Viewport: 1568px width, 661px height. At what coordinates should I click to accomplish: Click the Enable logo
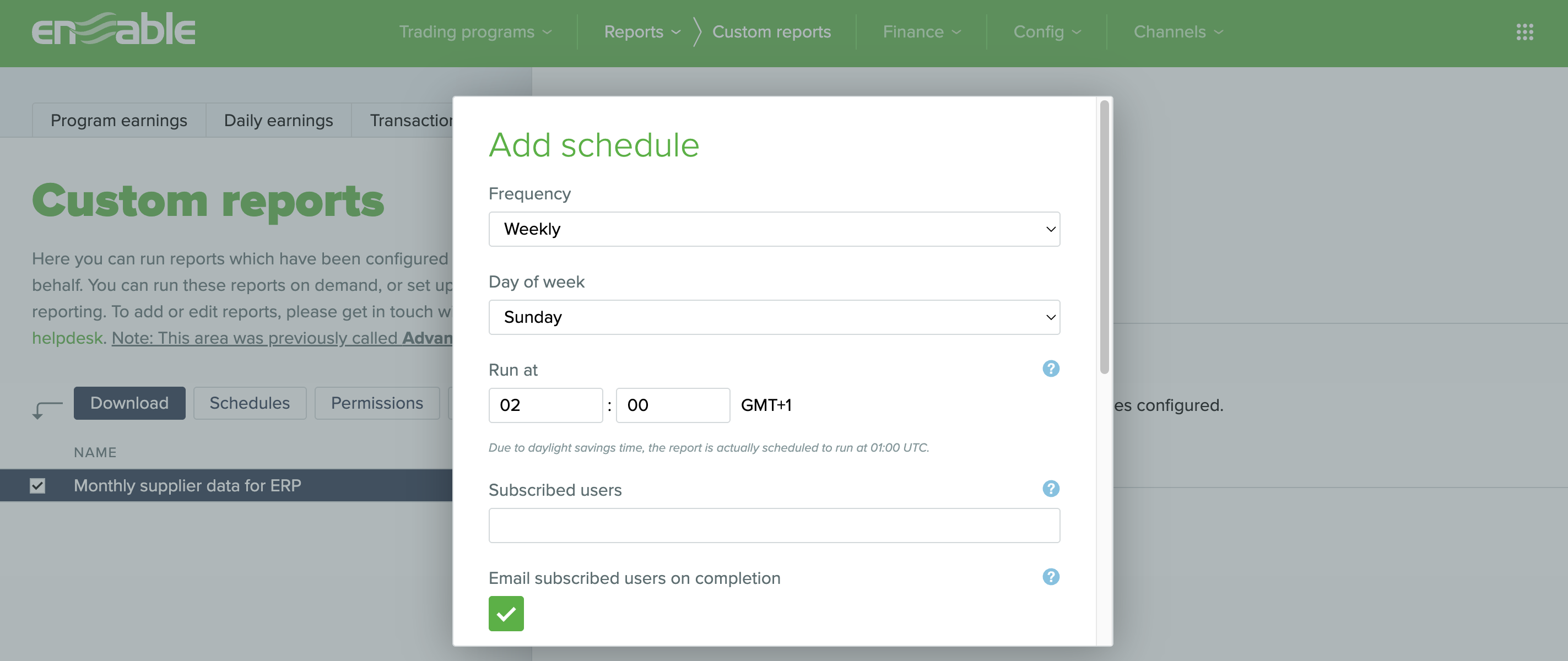click(x=113, y=29)
